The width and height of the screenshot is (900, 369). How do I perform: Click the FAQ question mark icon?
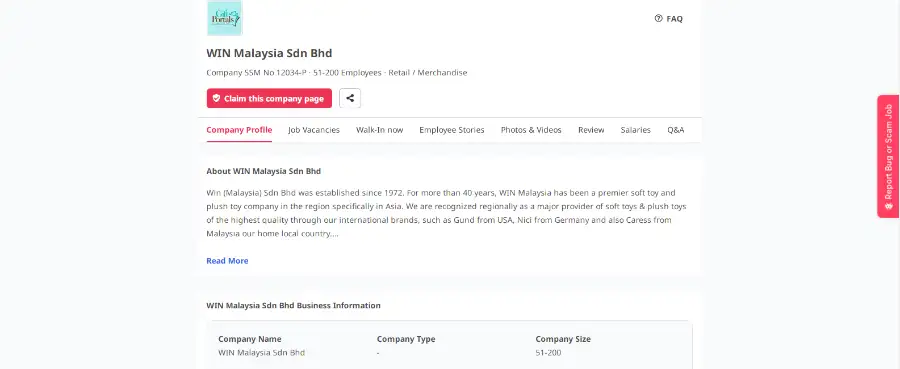(658, 18)
